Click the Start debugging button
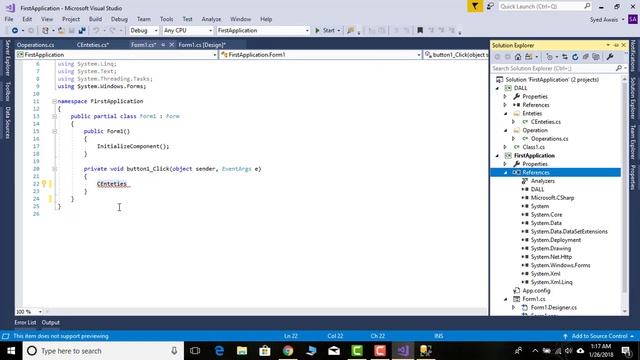This screenshot has width=640, height=360. click(328, 31)
